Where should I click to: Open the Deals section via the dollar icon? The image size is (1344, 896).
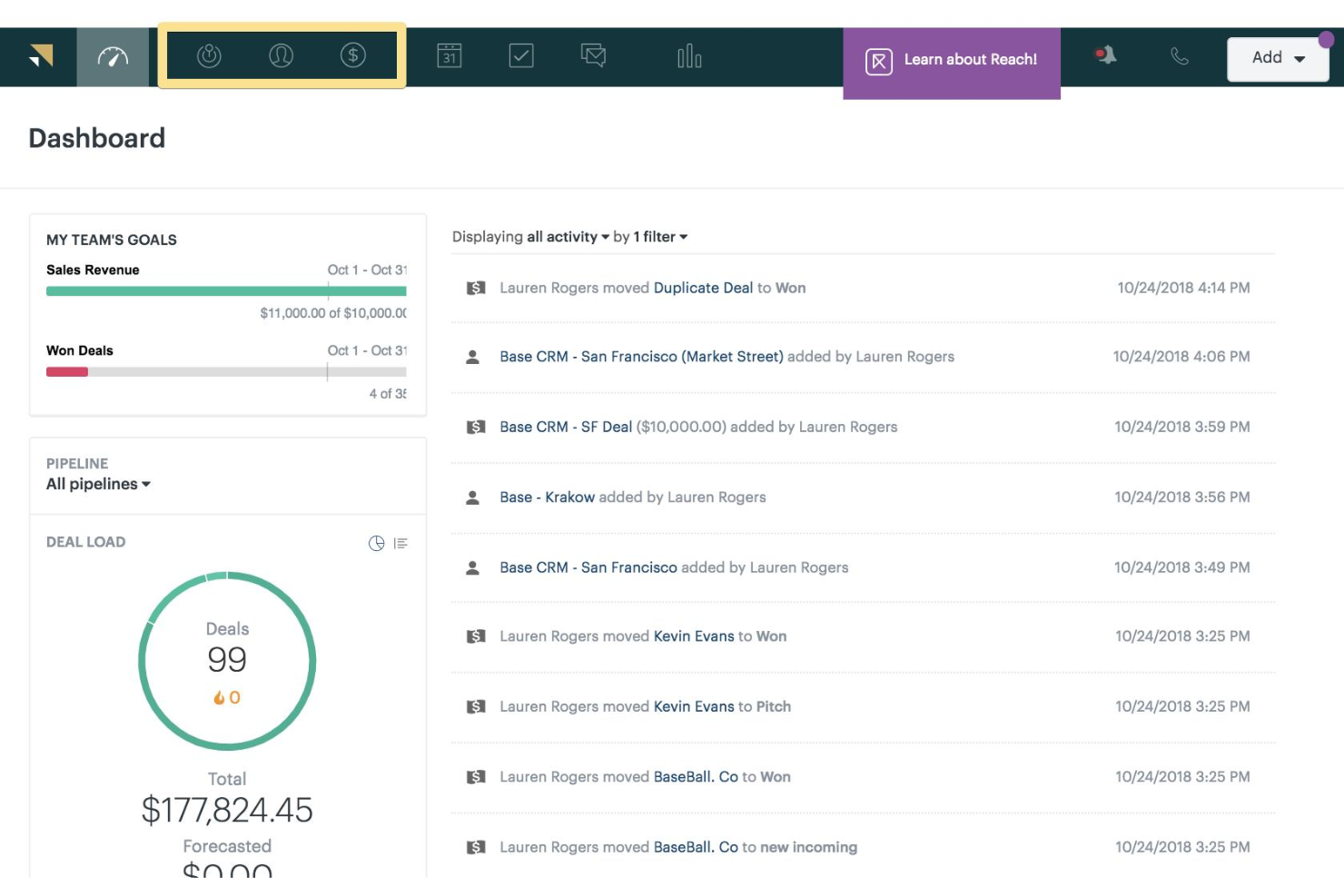(353, 55)
